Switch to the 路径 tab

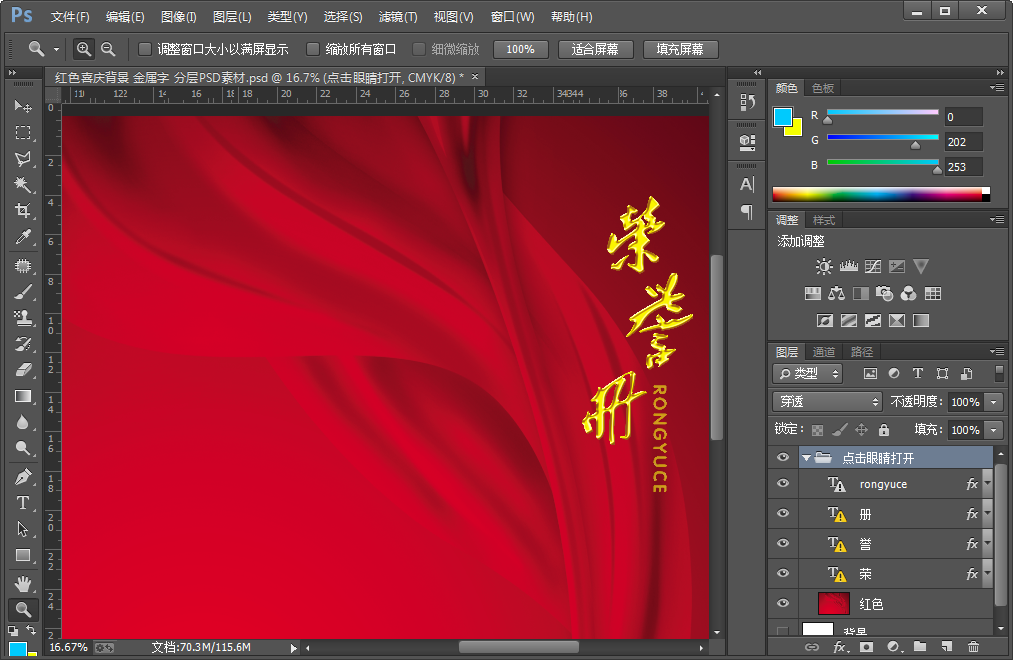862,352
